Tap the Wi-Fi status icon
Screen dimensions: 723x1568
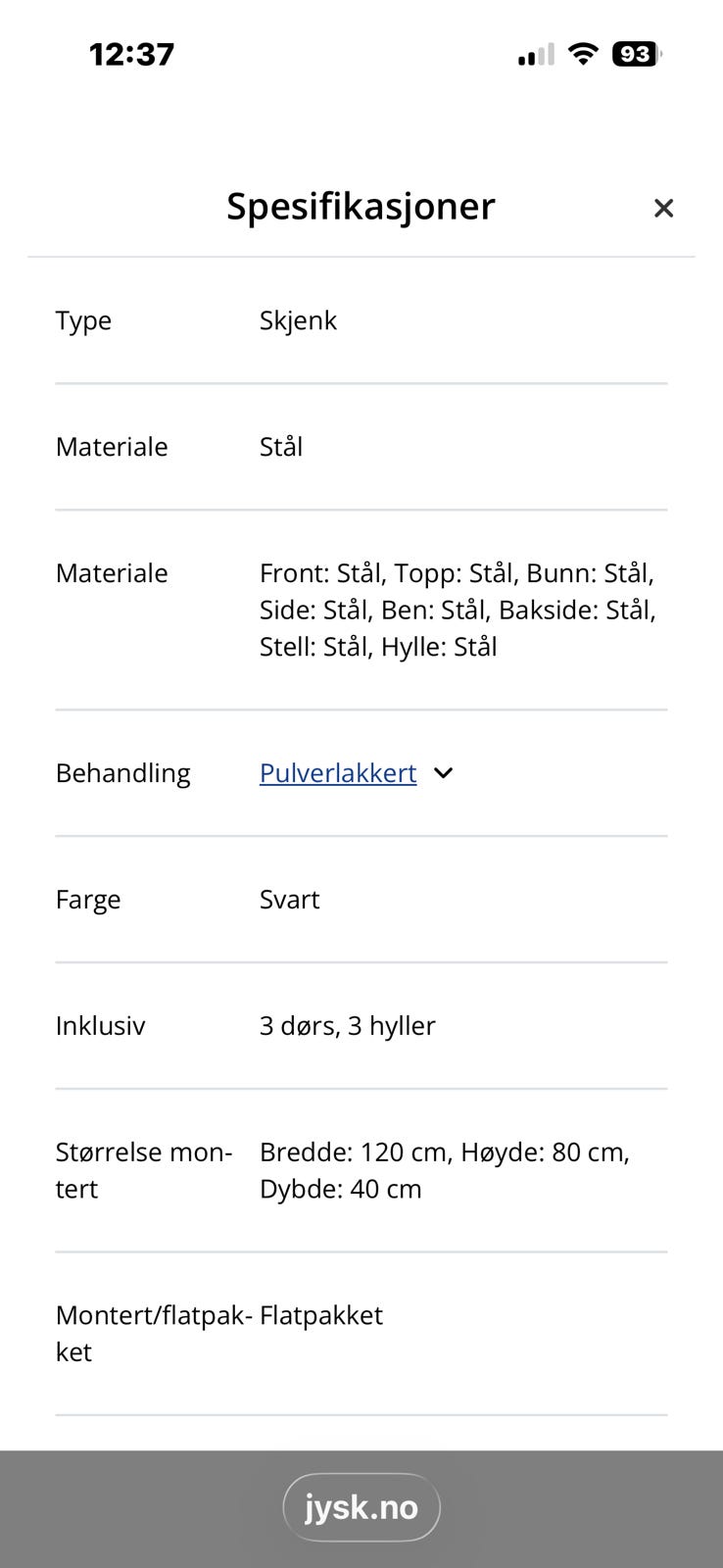pos(583,54)
